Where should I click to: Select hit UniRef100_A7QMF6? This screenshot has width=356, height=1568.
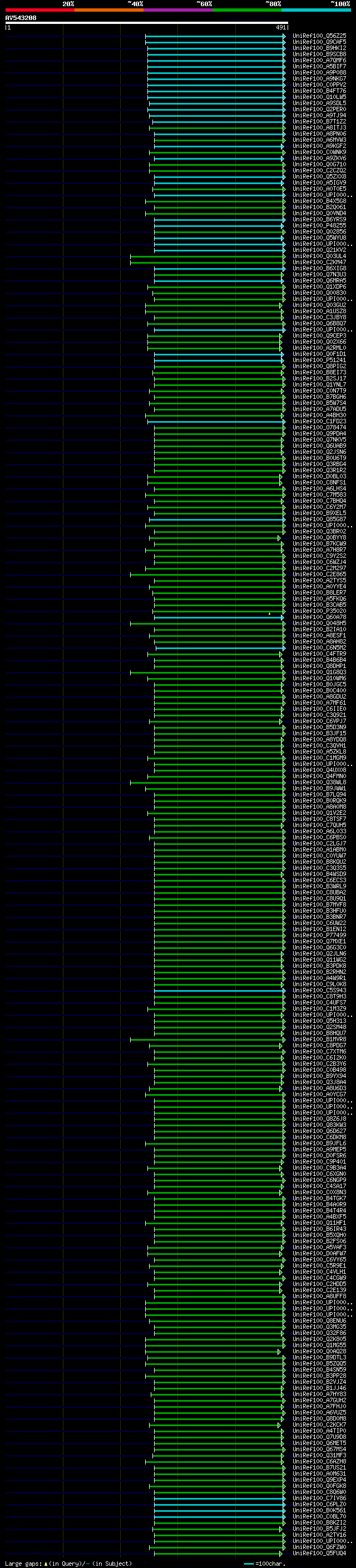click(319, 60)
